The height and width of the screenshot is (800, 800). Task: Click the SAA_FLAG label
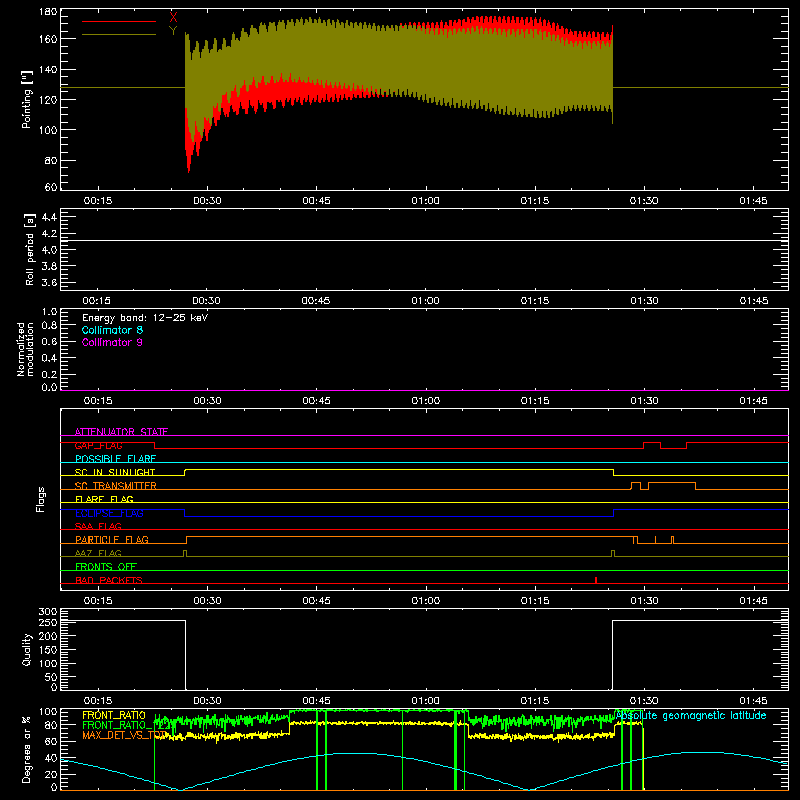[x=98, y=526]
